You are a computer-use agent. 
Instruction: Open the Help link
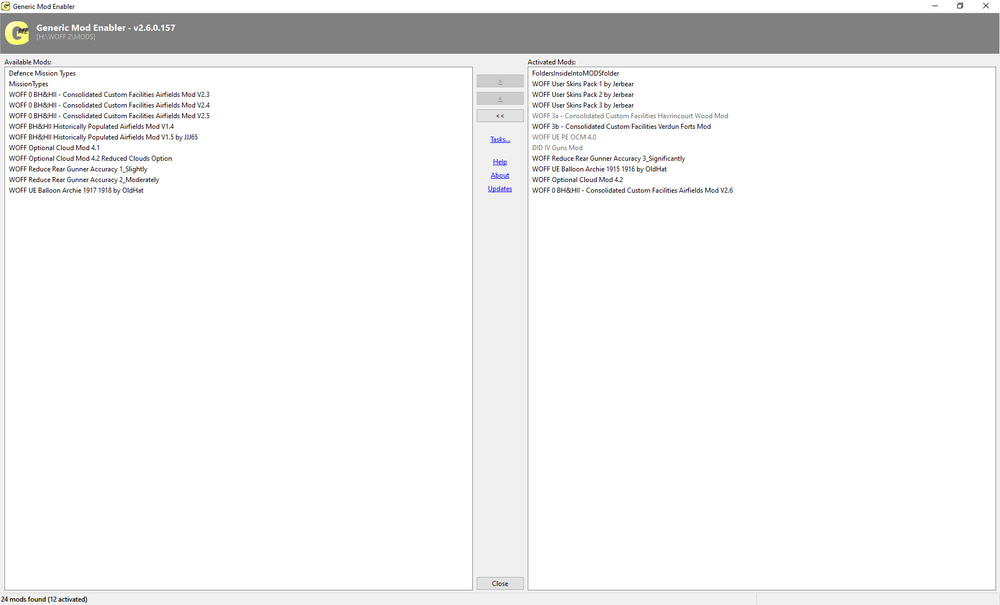point(500,162)
